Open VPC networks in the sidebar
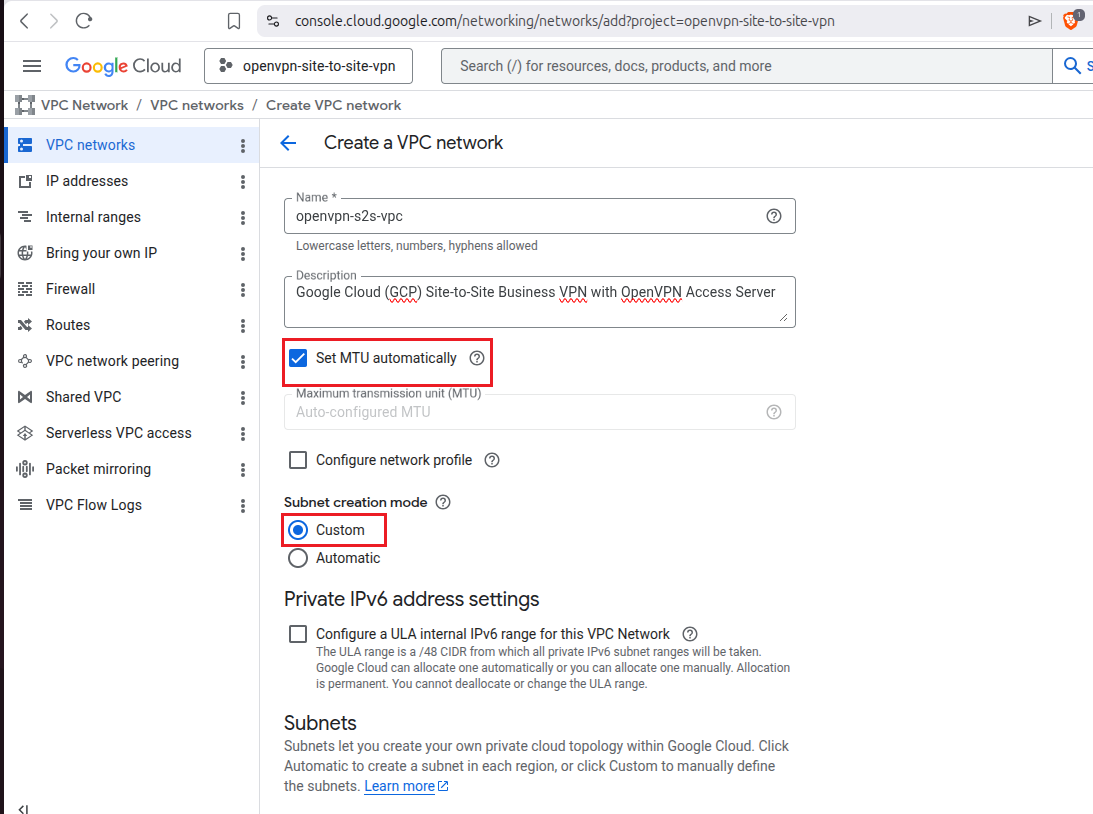Screen dimensions: 1093x814 pyautogui.click(x=91, y=145)
